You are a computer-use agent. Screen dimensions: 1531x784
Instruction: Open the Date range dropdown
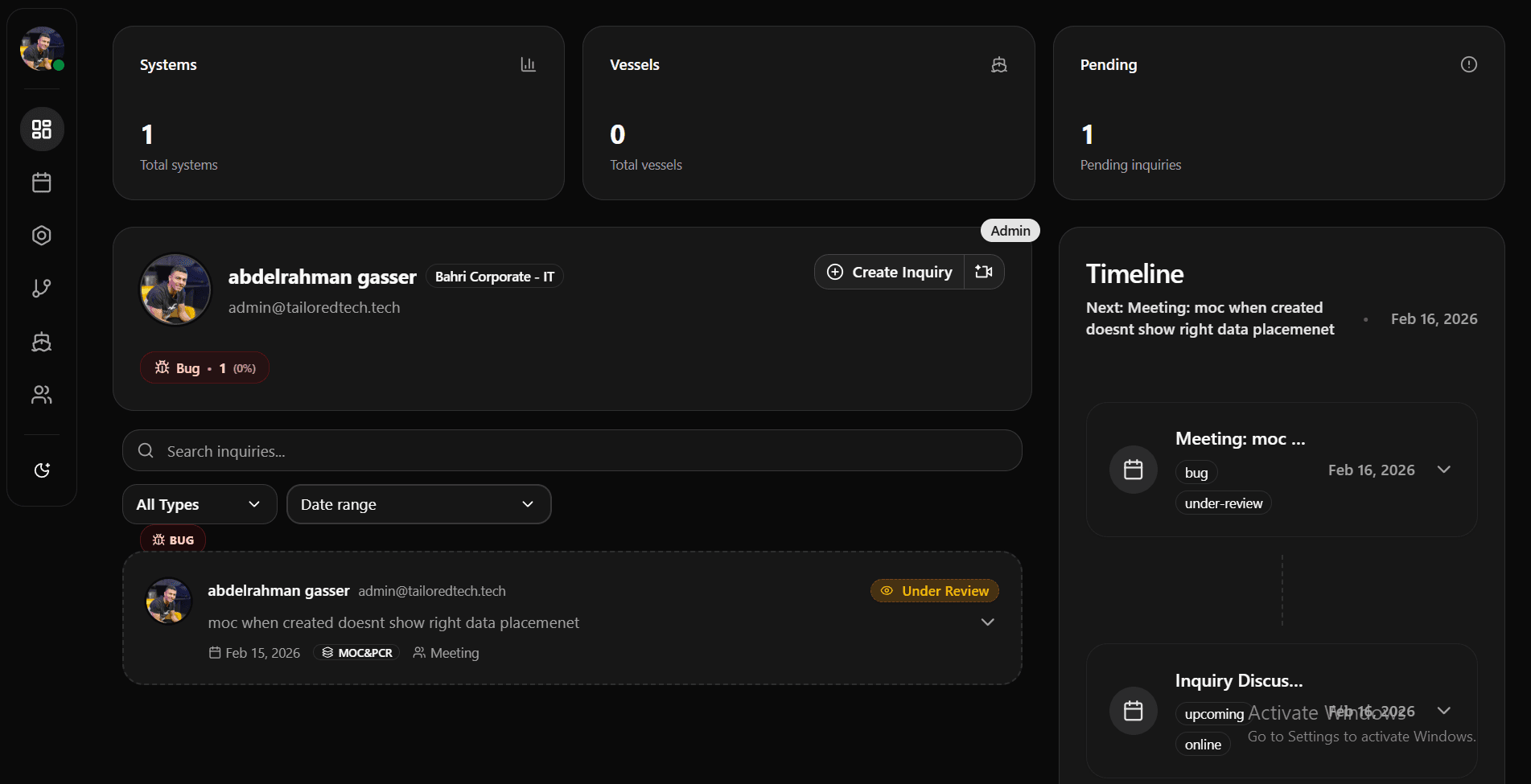(418, 504)
